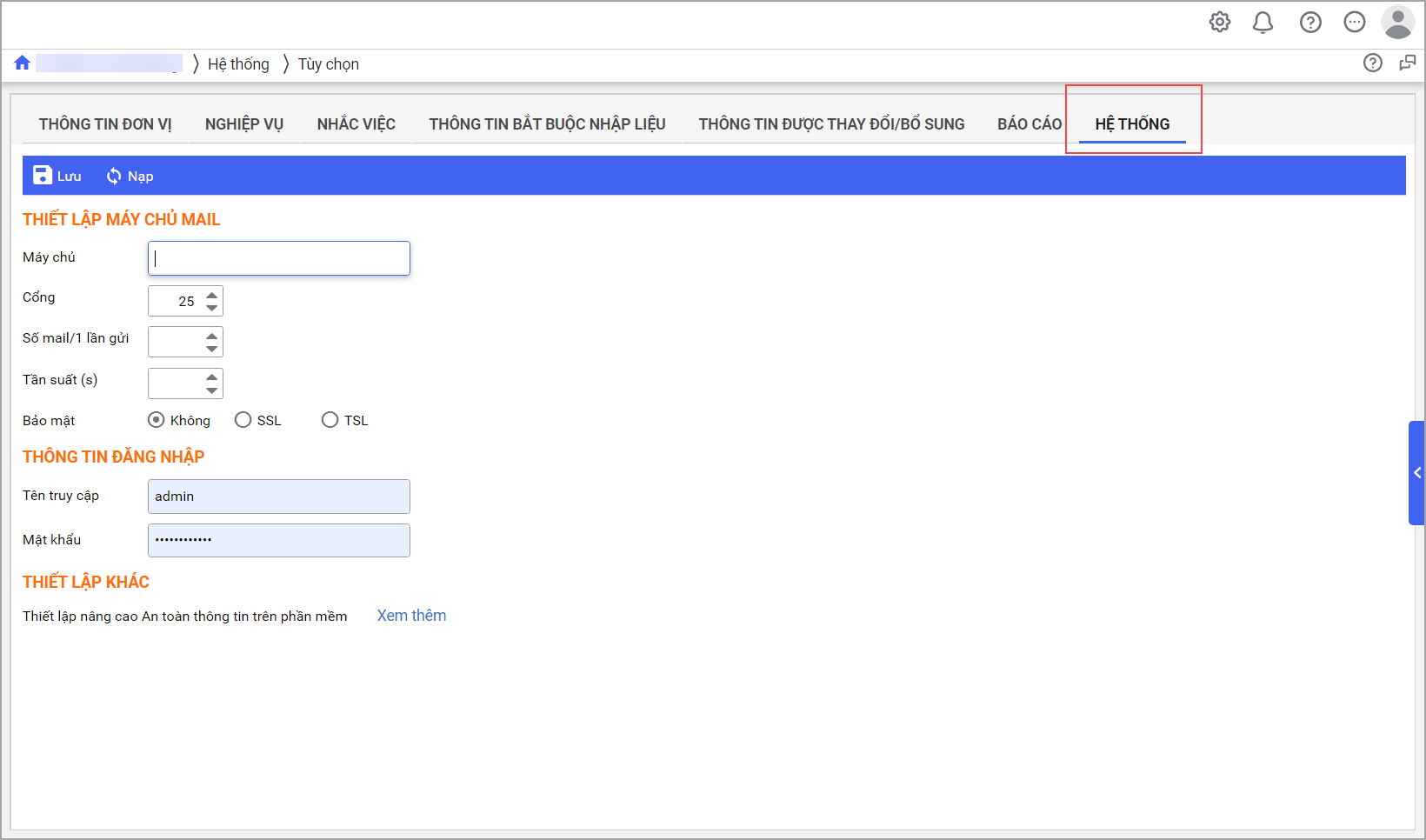This screenshot has width=1426, height=840.
Task: Decrease the Số mail/1 lần gửi value
Action: click(x=212, y=350)
